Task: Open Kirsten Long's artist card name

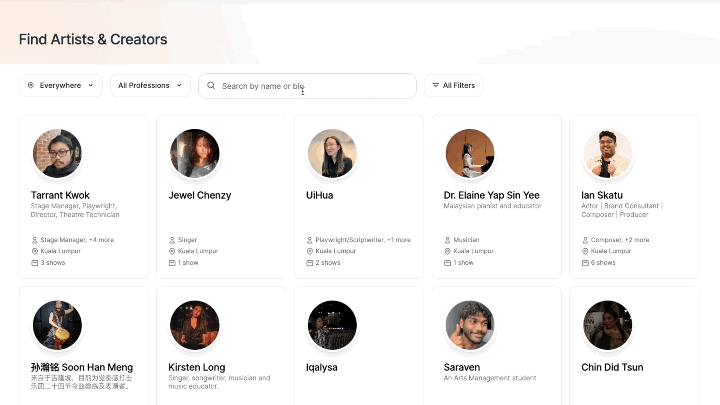Action: [x=197, y=367]
